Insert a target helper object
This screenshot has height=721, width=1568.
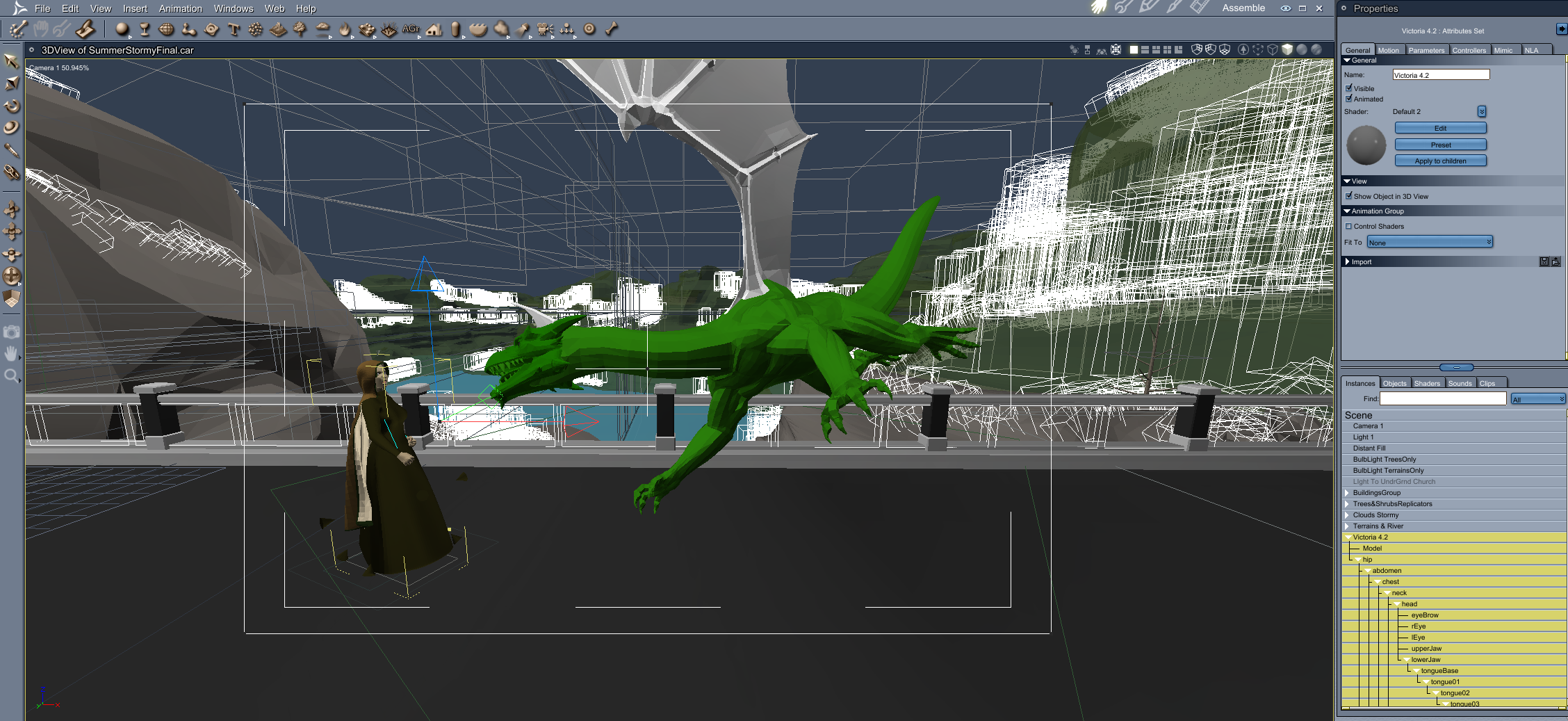[x=589, y=29]
